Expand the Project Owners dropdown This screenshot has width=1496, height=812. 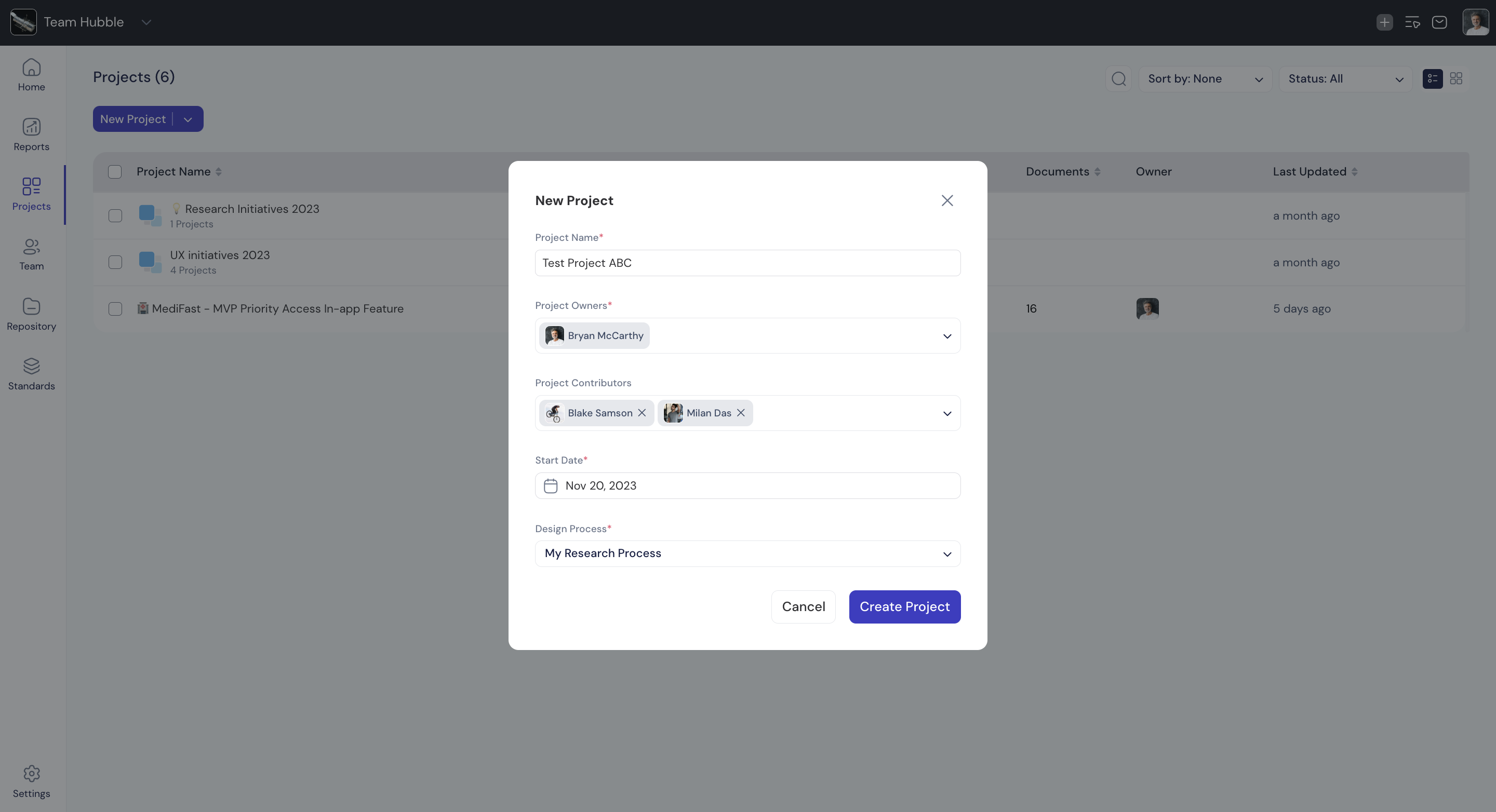[946, 336]
